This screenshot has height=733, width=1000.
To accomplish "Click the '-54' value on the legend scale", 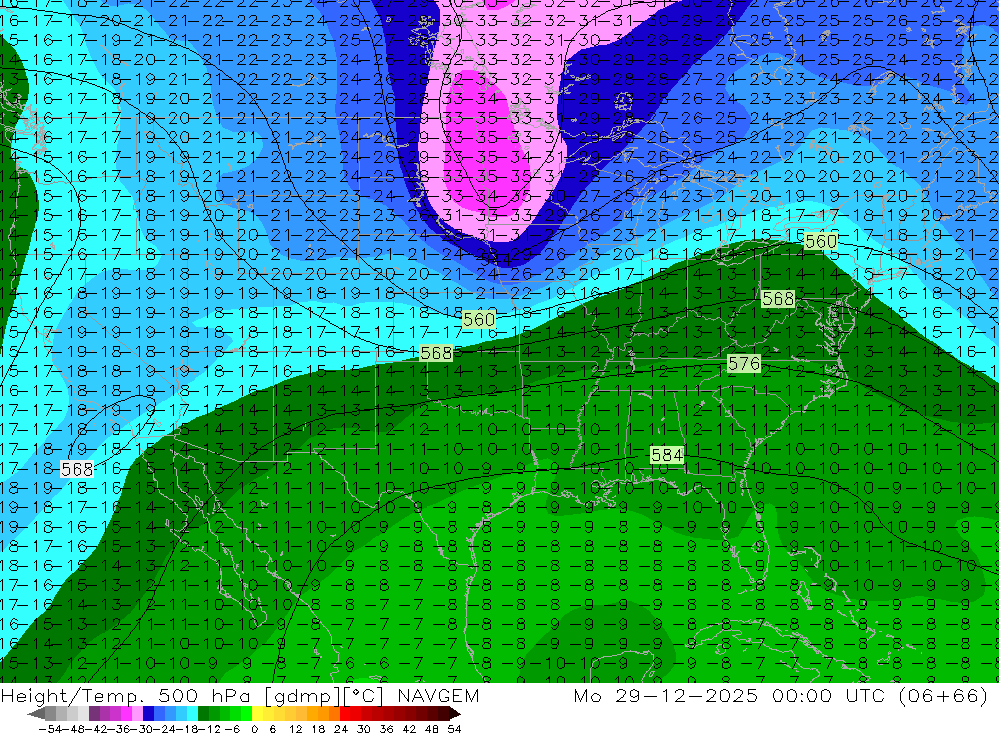I will [50, 729].
